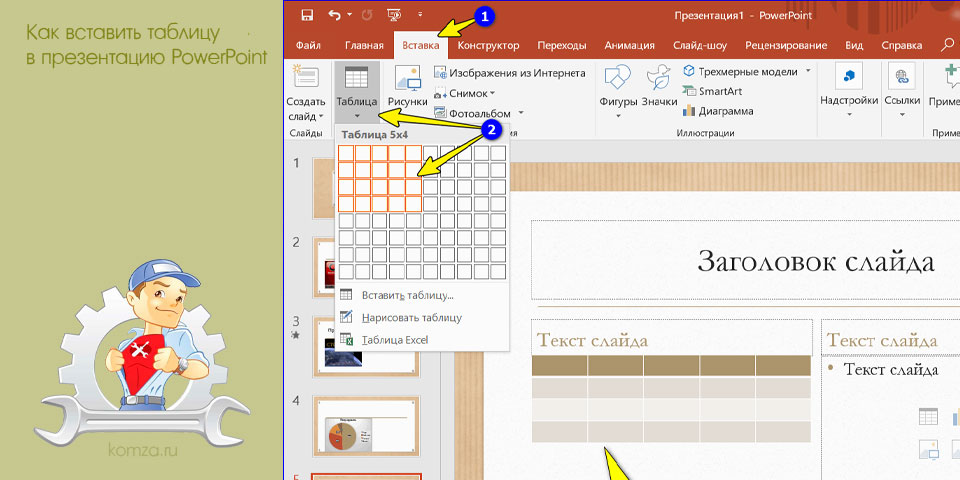This screenshot has width=960, height=480.
Task: Insert a Диаграмма chart
Action: (718, 111)
